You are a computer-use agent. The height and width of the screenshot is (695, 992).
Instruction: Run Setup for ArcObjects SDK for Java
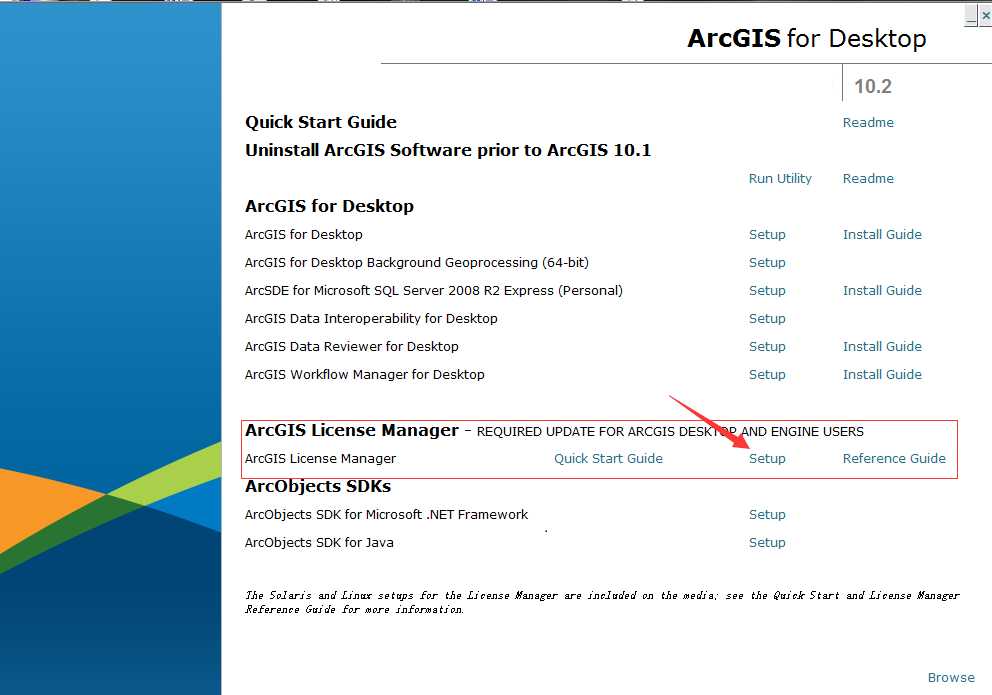767,543
